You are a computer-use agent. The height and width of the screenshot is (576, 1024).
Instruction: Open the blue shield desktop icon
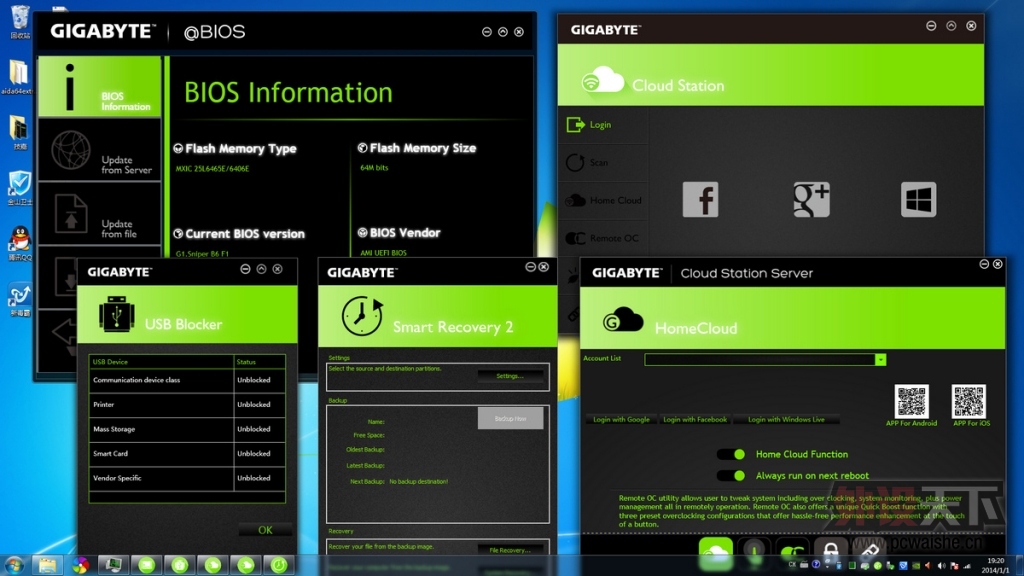pos(20,188)
